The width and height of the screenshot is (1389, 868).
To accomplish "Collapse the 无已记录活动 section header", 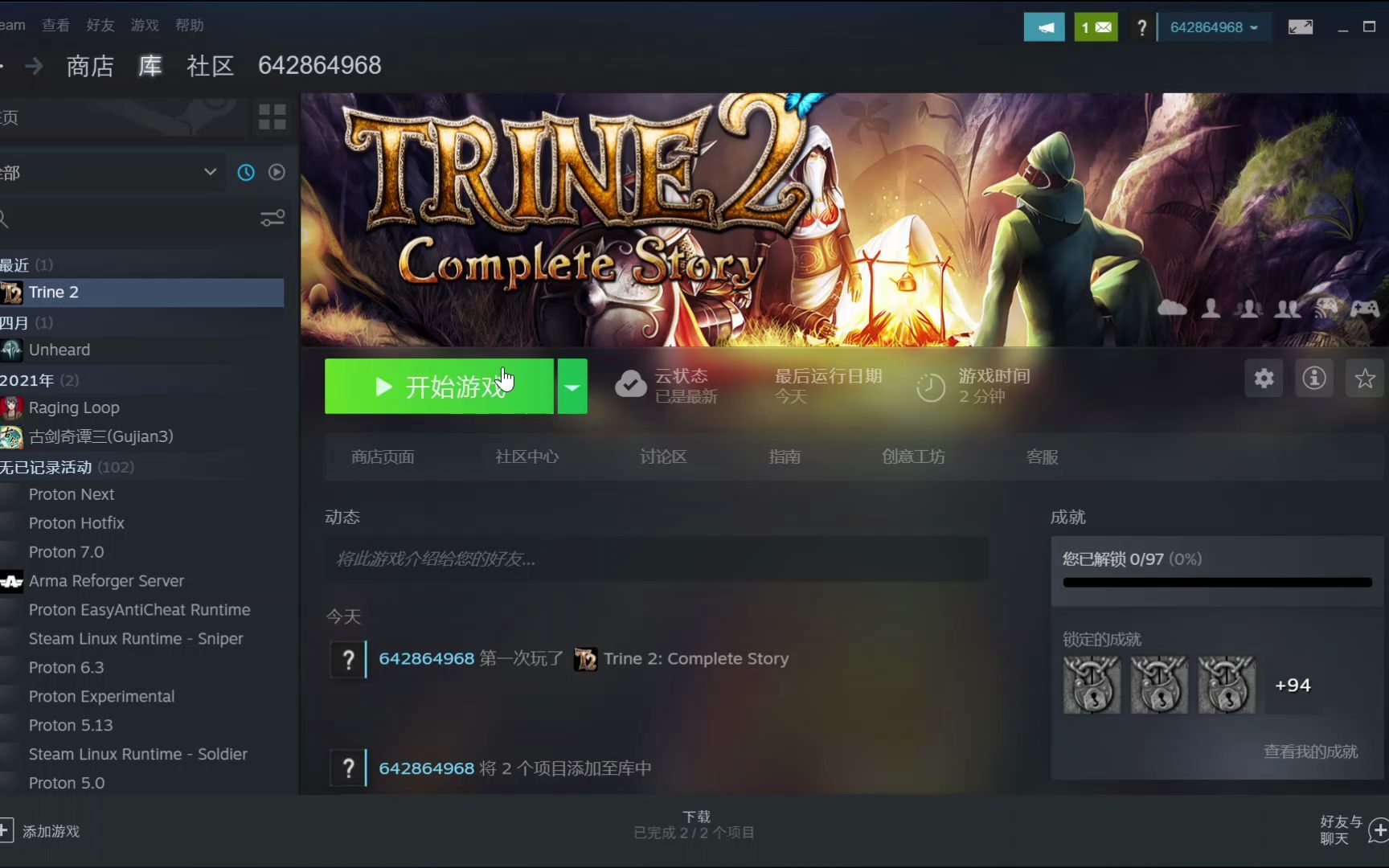I will [x=68, y=467].
